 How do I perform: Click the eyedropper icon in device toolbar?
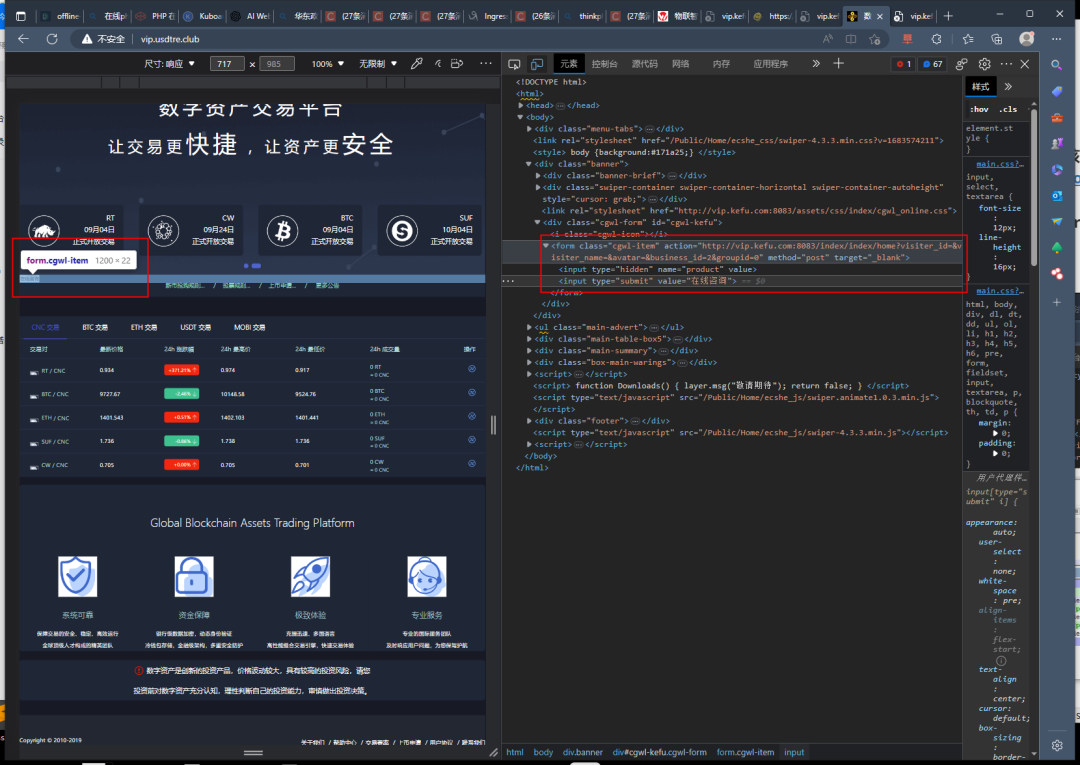[417, 63]
